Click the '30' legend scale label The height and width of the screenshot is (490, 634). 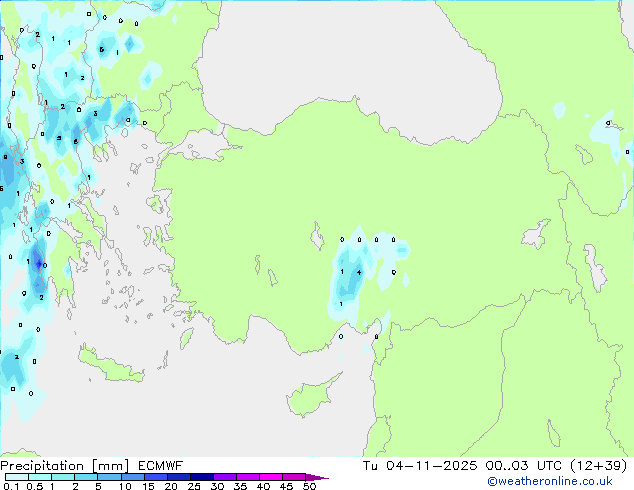217,486
